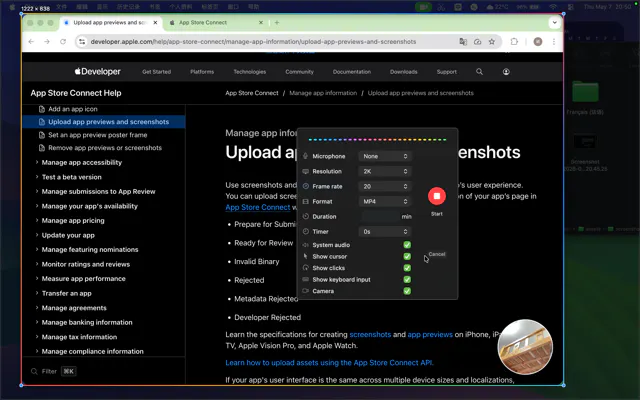Click the round camera preview bubble
Screen dimensions: 640x400
pyautogui.click(x=525, y=347)
